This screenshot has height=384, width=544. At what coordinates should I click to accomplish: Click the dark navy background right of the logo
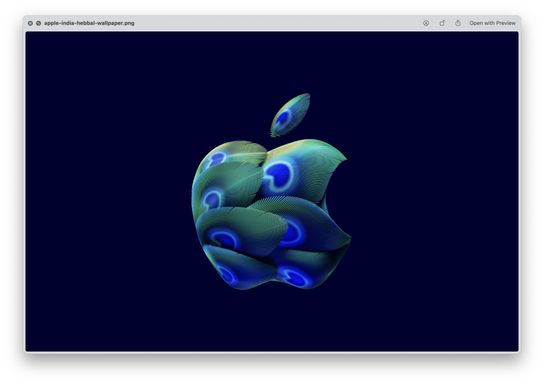pyautogui.click(x=434, y=191)
